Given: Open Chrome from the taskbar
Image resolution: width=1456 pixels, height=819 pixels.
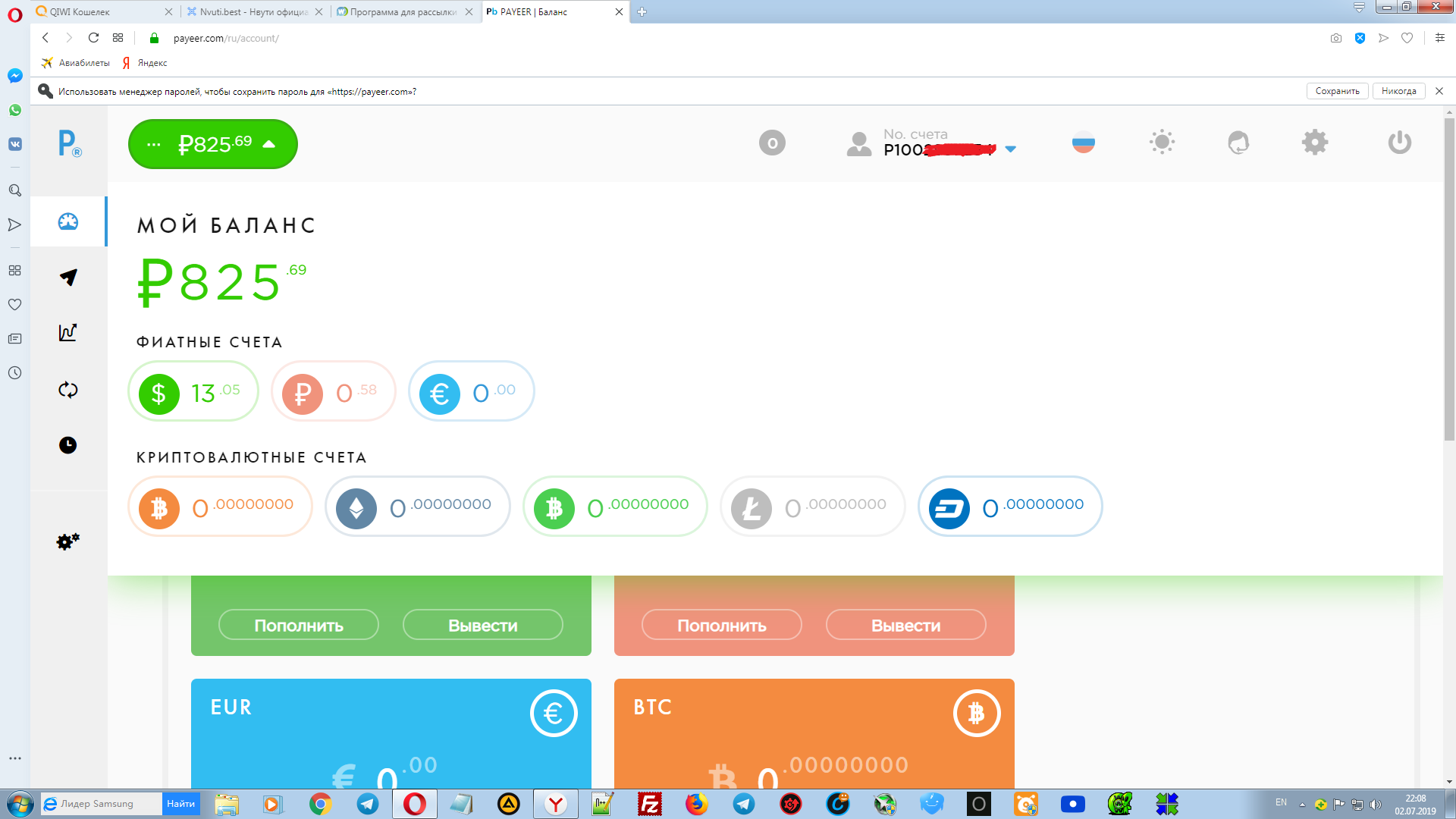Looking at the screenshot, I should click(x=321, y=804).
